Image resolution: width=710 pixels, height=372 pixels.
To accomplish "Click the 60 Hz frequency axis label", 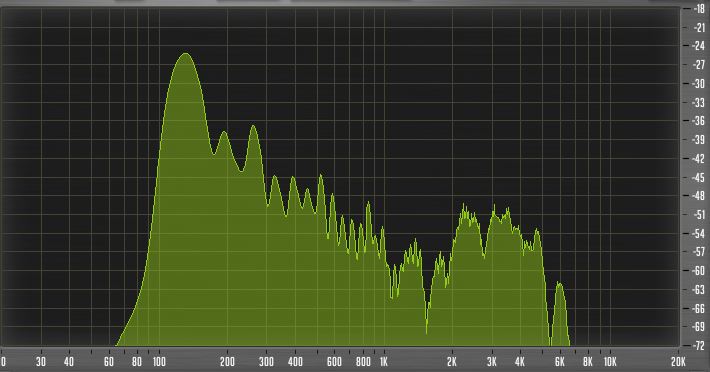I will (109, 362).
